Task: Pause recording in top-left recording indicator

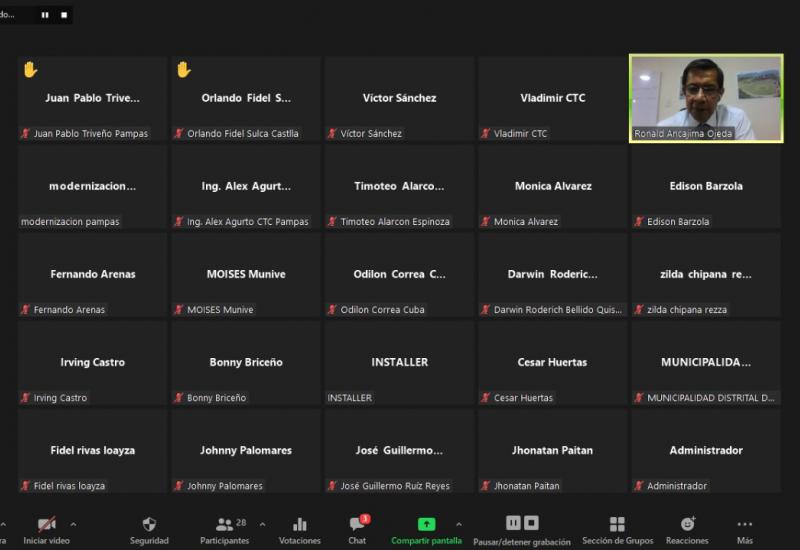Action: pos(45,15)
